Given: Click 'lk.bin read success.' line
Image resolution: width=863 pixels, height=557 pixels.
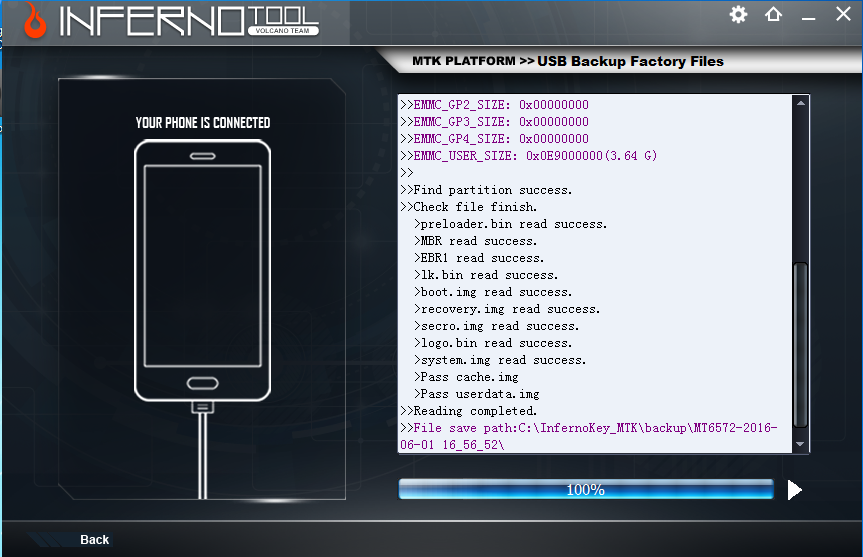Looking at the screenshot, I should [486, 275].
